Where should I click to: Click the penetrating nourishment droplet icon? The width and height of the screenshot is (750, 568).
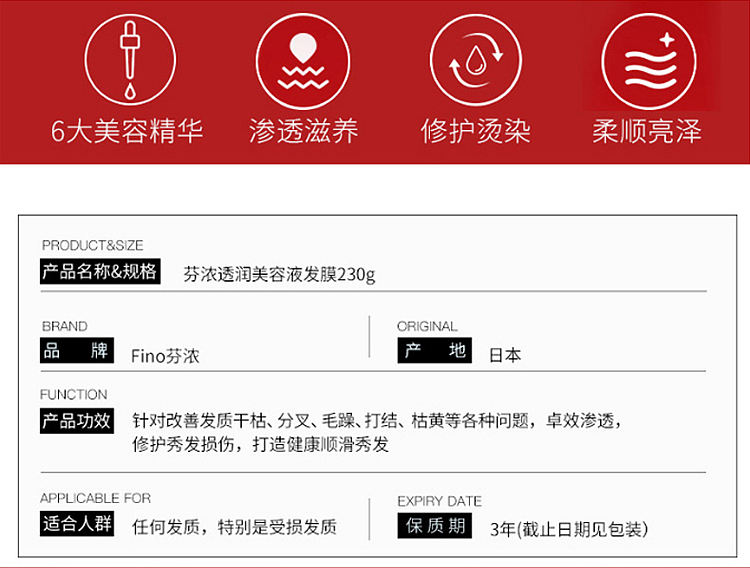[301, 61]
